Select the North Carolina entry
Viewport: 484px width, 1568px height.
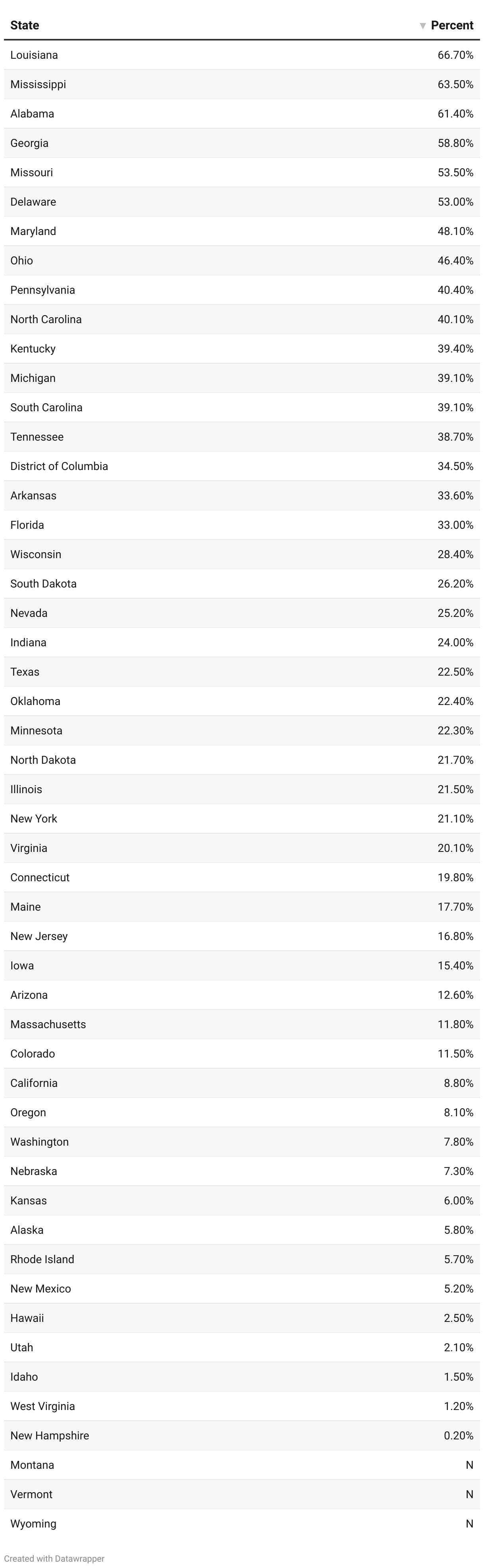[x=242, y=319]
